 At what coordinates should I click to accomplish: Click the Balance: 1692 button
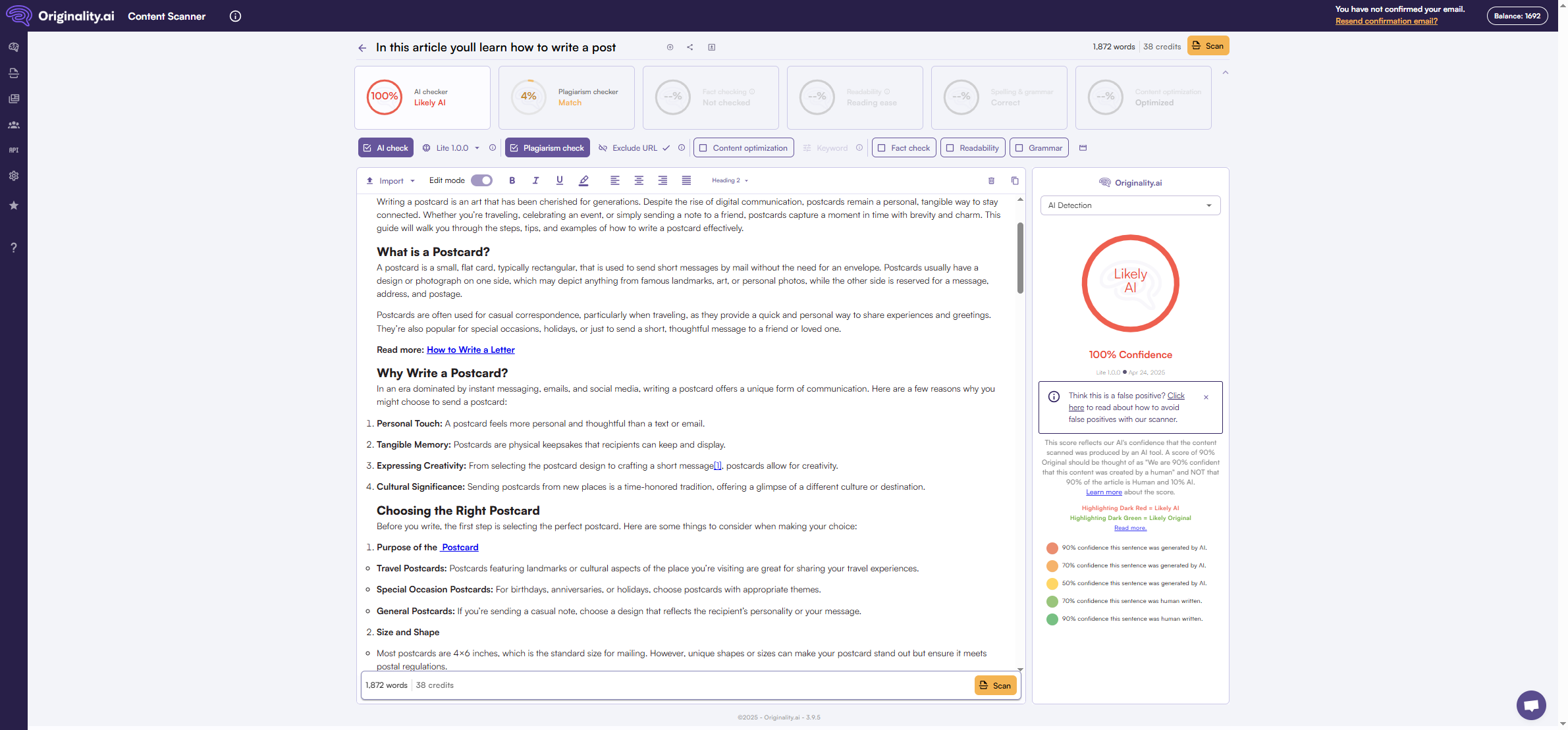coord(1517,16)
